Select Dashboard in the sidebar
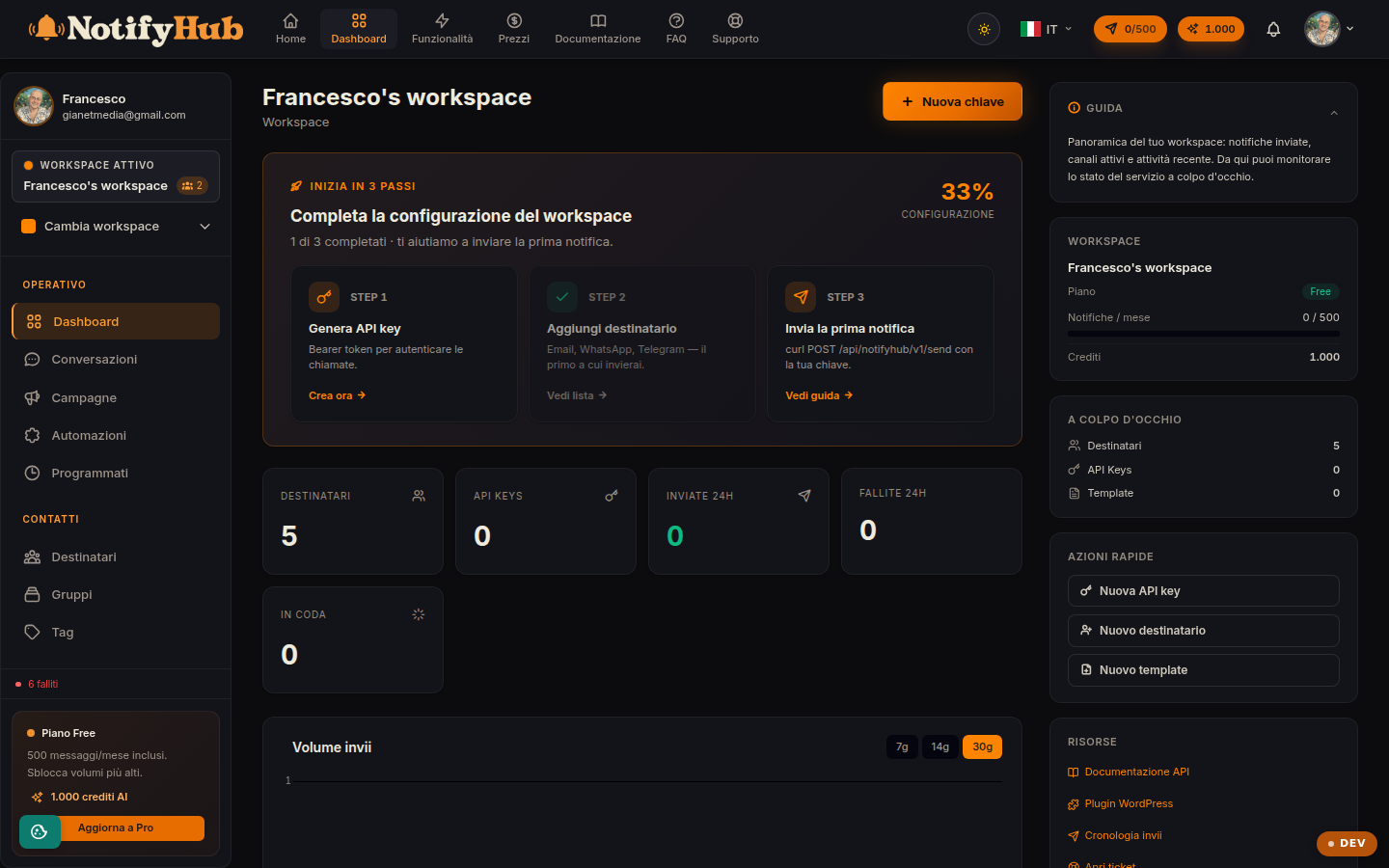This screenshot has width=1389, height=868. pos(116,321)
